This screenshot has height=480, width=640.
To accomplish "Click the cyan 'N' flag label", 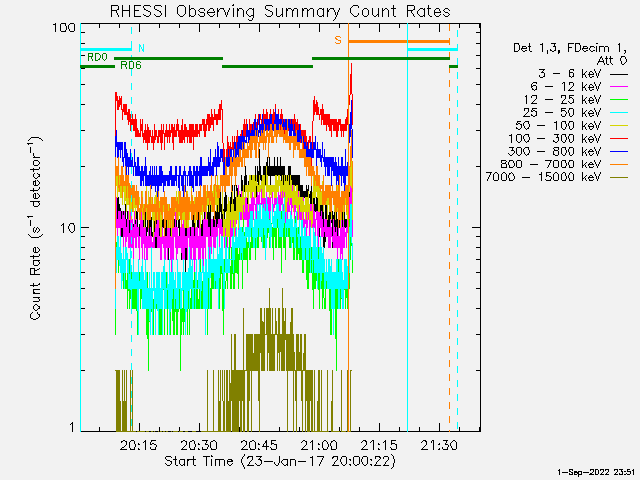I will 141,48.
